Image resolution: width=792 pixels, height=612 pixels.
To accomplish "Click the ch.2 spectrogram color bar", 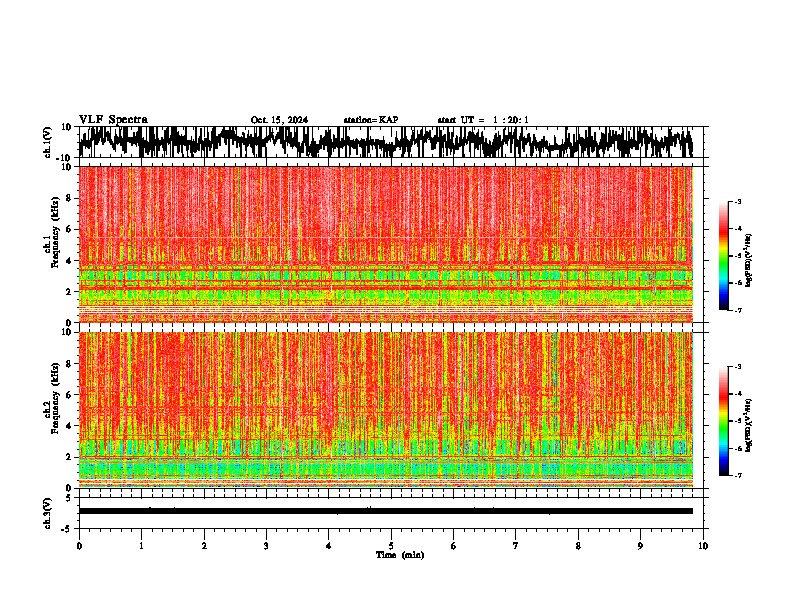I will click(724, 421).
